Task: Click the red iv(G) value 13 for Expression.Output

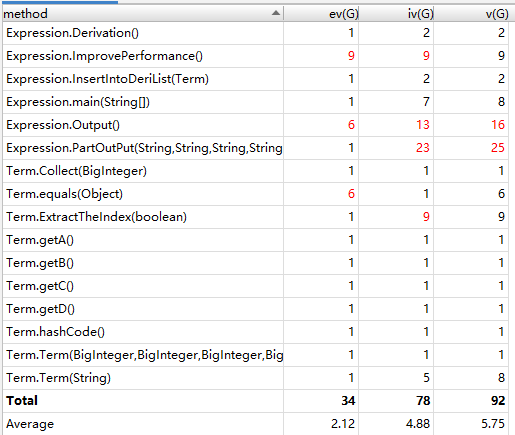Action: click(x=423, y=125)
